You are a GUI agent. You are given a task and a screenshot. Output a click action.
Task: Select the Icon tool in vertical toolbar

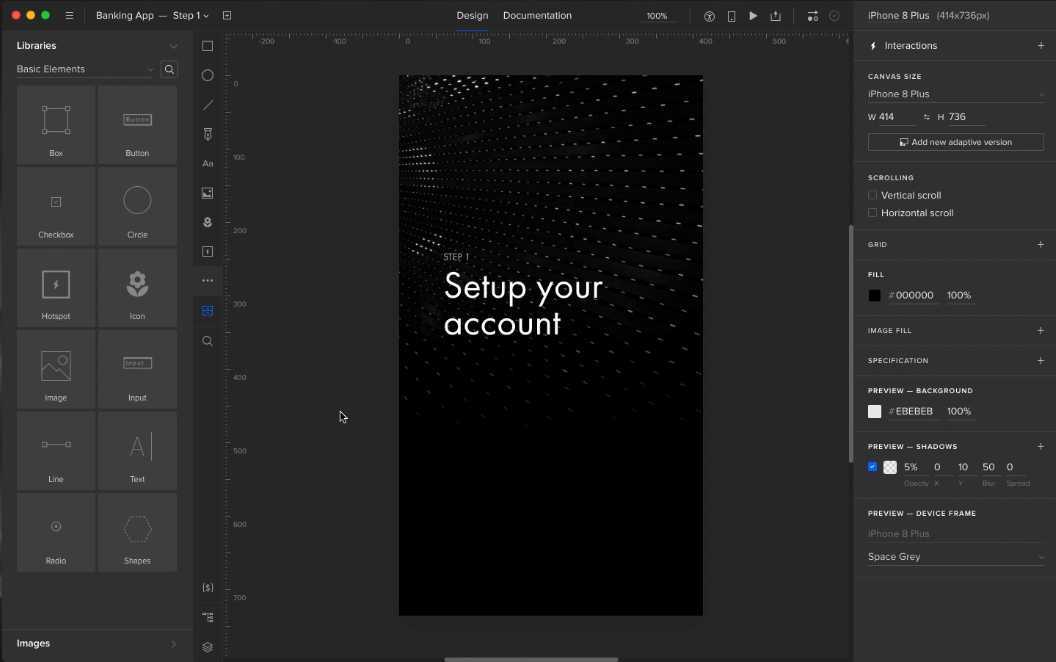207,222
